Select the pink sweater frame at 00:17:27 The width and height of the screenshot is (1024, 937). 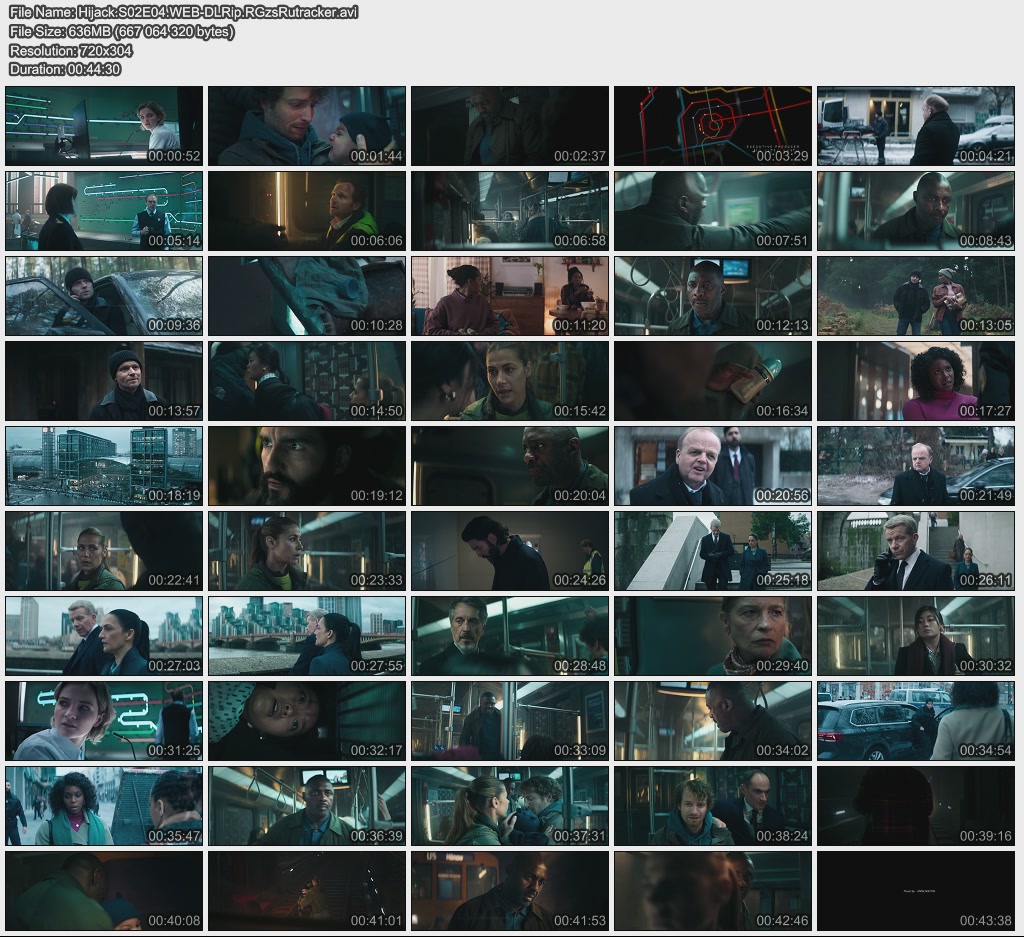tap(915, 381)
